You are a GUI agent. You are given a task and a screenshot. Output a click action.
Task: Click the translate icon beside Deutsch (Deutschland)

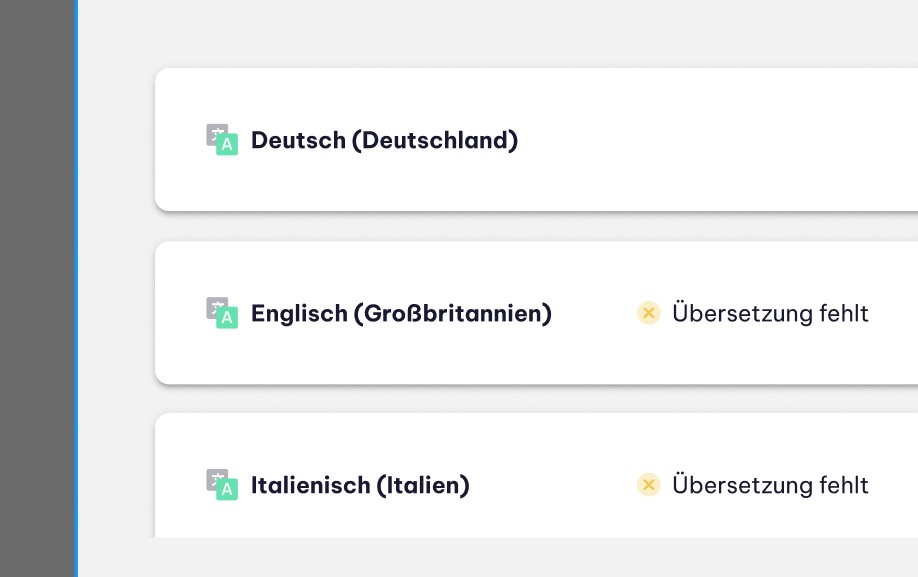click(222, 140)
